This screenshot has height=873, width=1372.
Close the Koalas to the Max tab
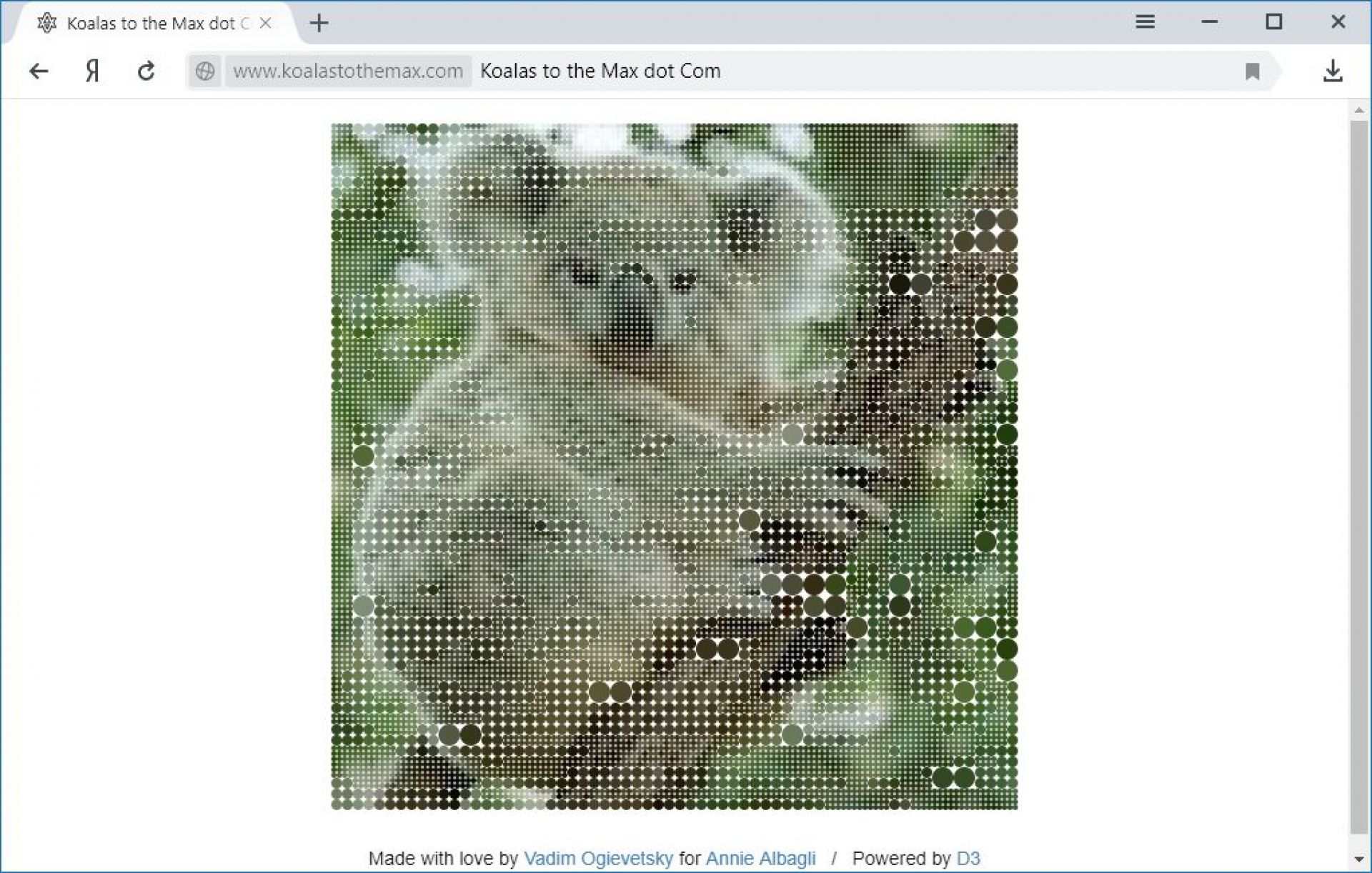pos(265,24)
